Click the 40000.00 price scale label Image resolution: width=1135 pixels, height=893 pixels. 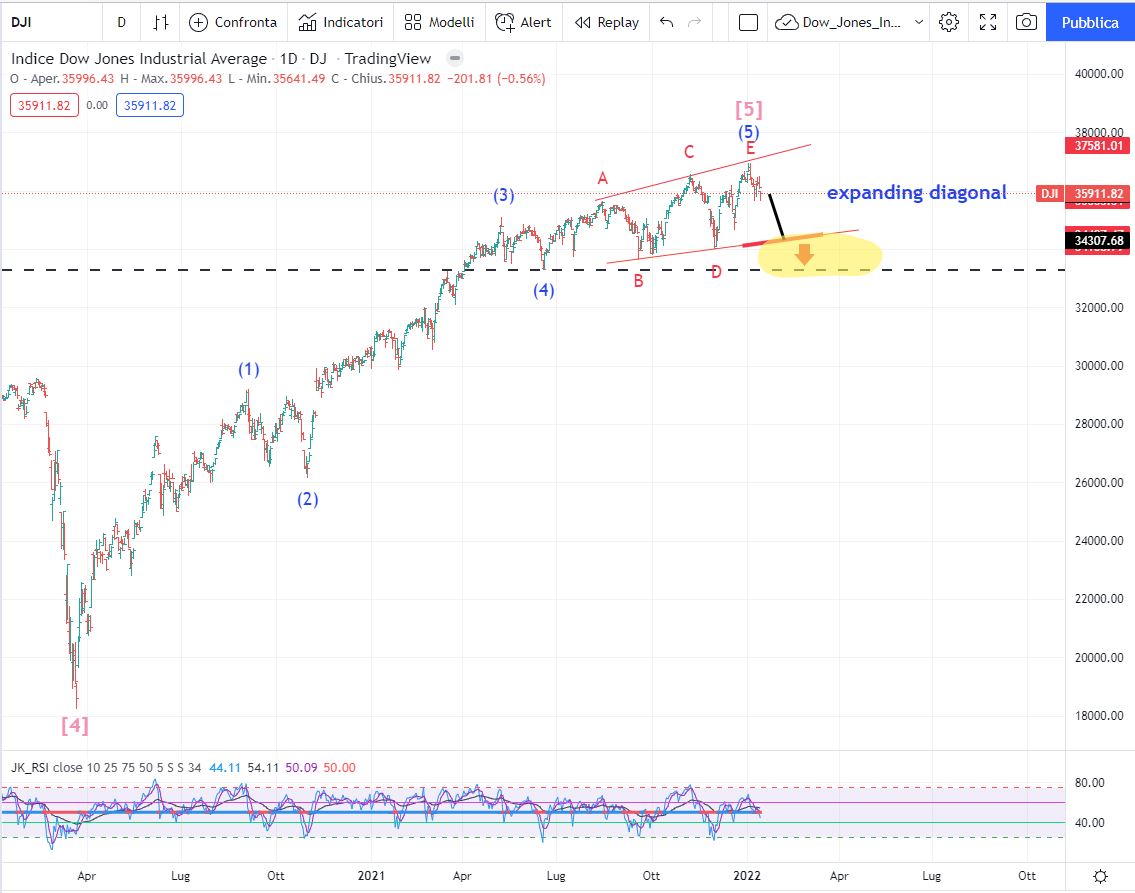(x=1099, y=74)
